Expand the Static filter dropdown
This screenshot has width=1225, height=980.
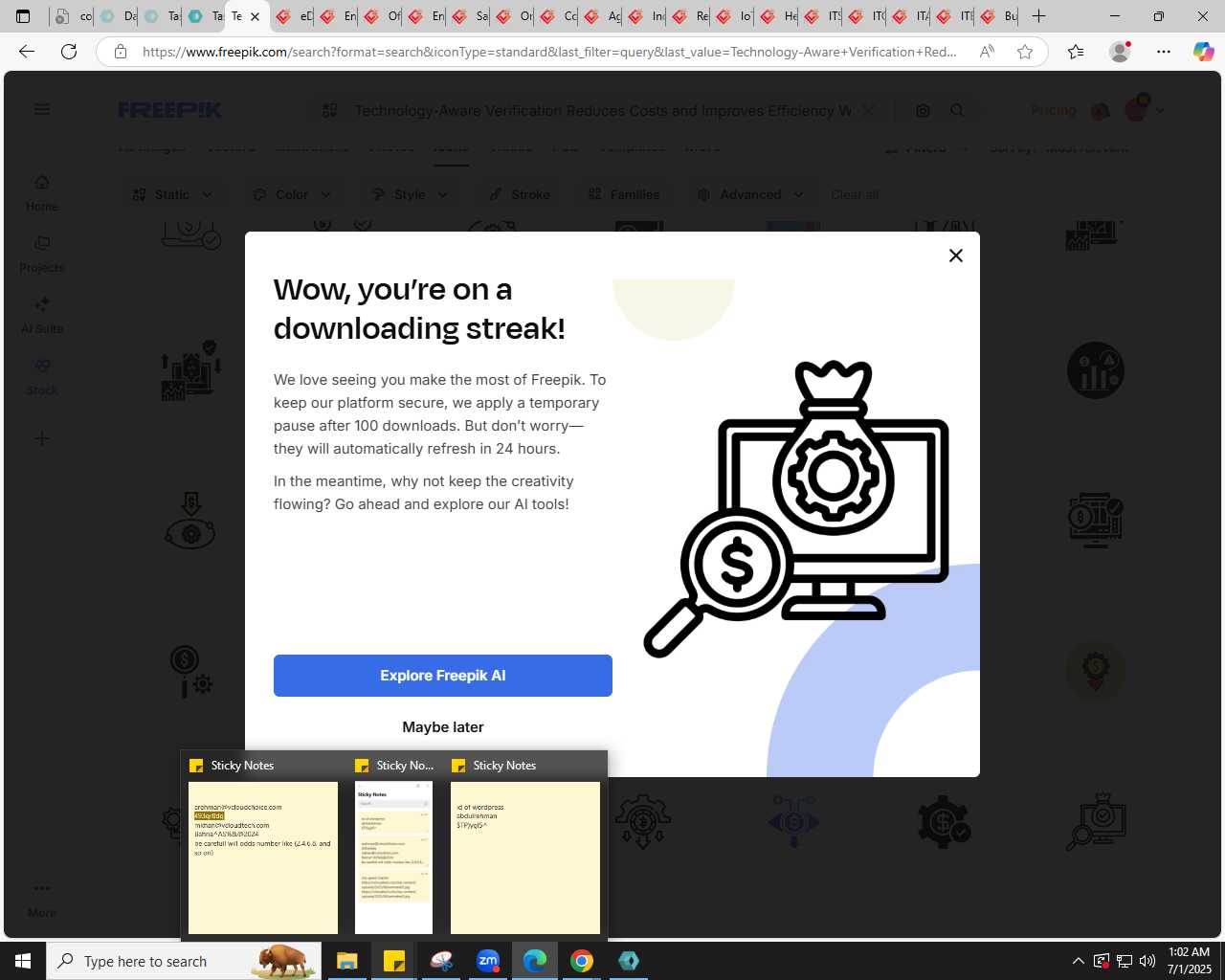[173, 194]
